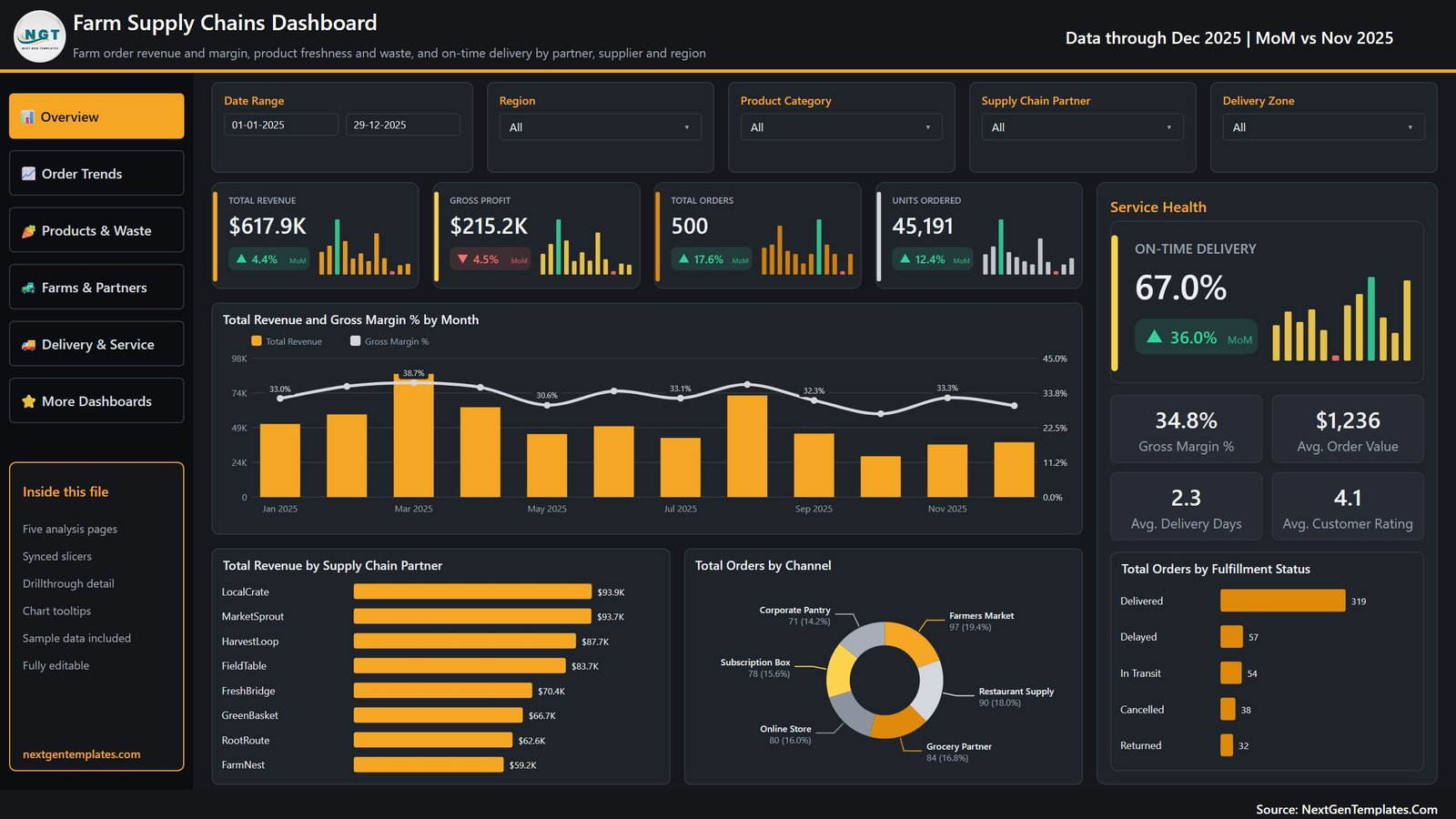This screenshot has height=819, width=1456.
Task: Select the FarmNest revenue bar
Action: click(429, 764)
